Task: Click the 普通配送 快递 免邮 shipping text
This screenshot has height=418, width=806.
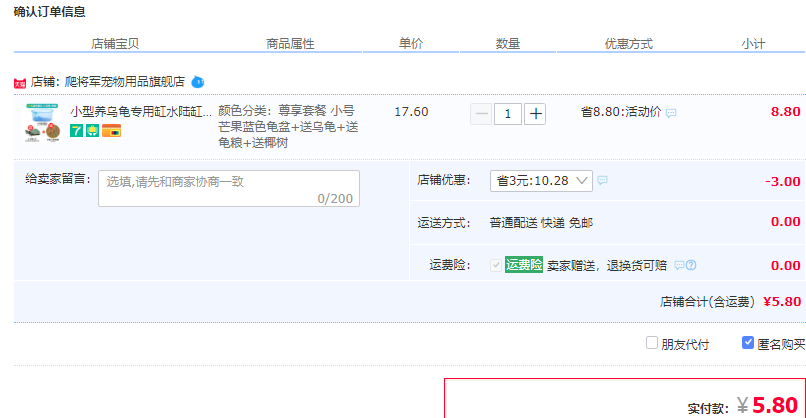Action: 541,223
